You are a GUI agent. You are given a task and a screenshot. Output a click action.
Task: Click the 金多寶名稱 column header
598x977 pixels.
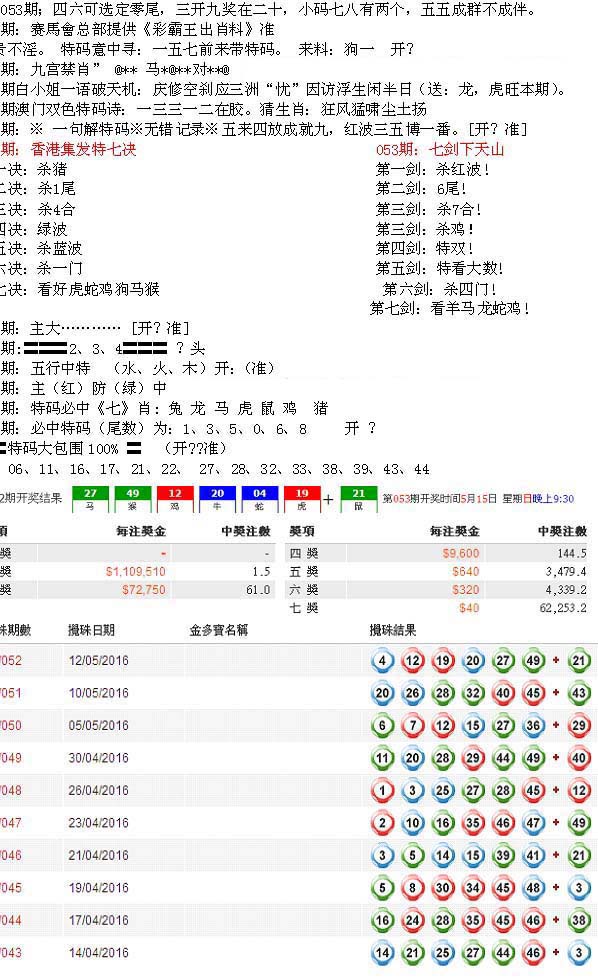pos(219,630)
